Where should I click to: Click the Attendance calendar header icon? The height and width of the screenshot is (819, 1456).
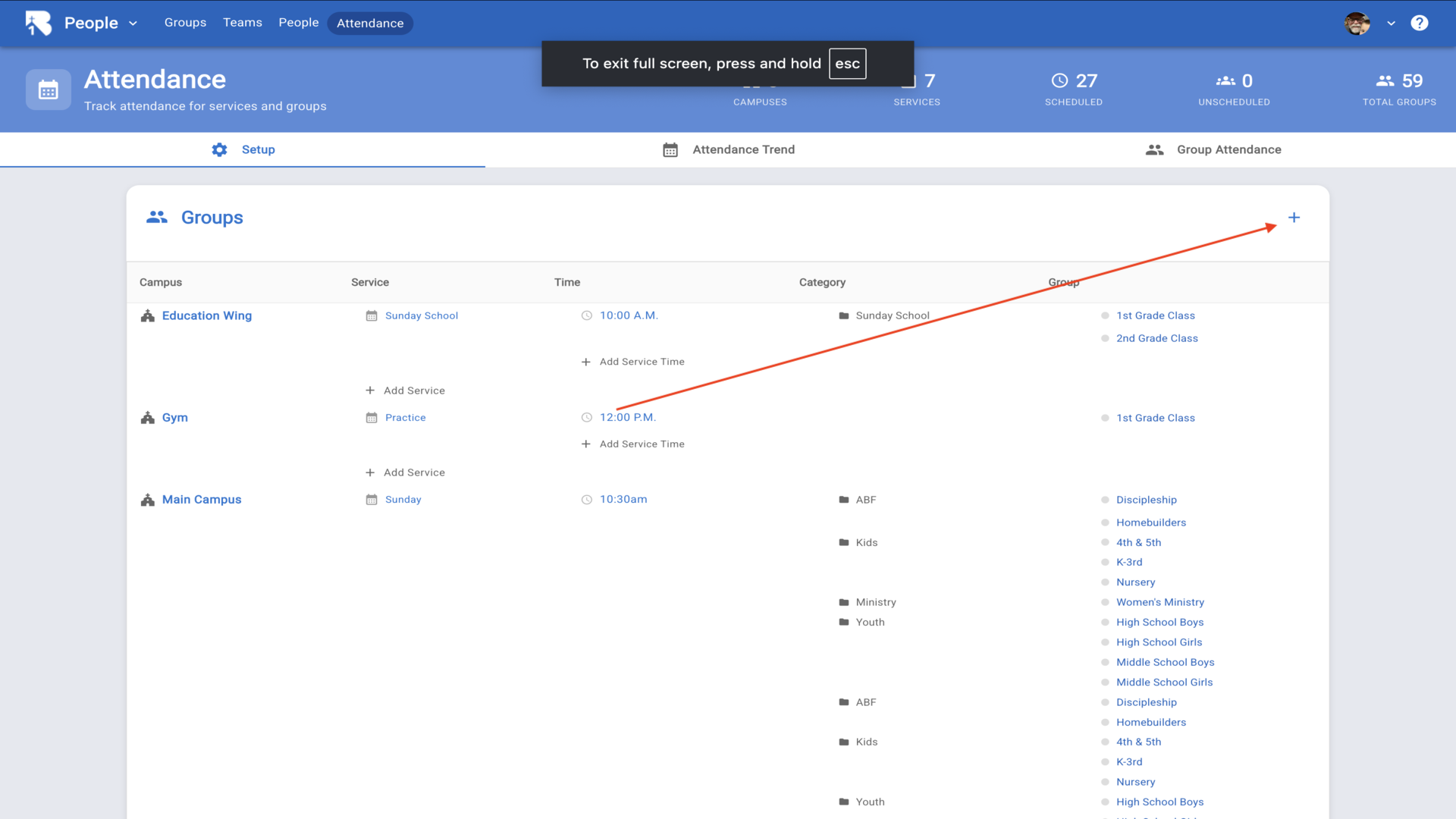49,90
